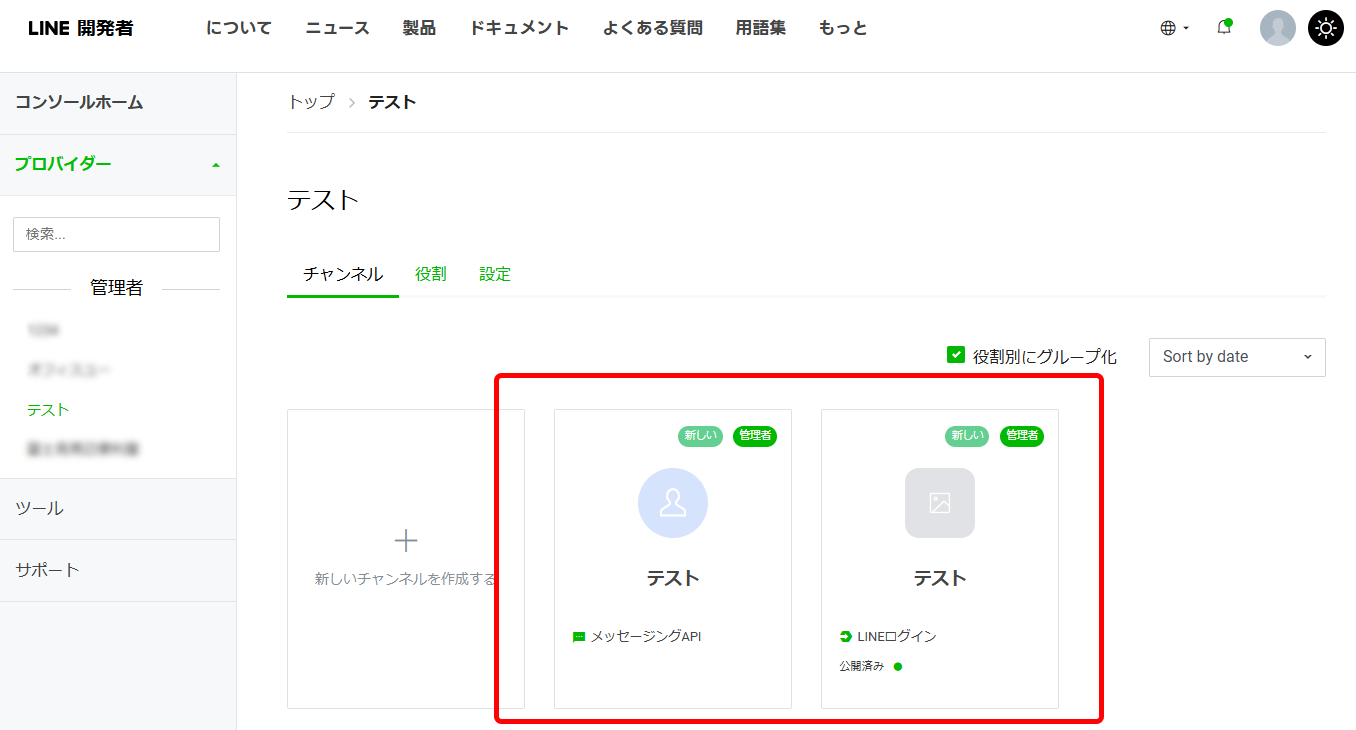Click 新しい badge on Messaging API card
1356x730 pixels.
click(x=700, y=436)
